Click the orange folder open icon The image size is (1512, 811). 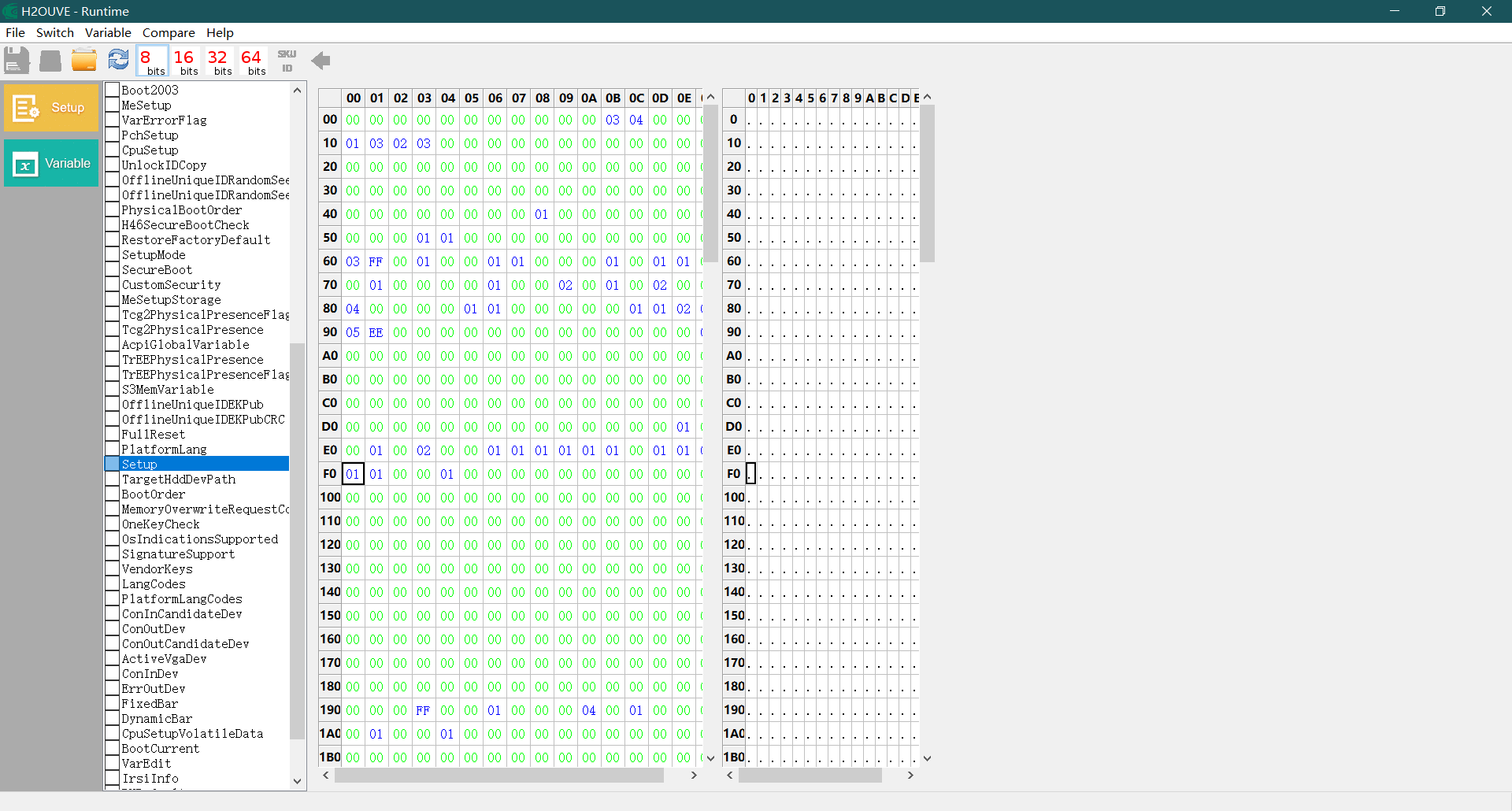click(83, 61)
